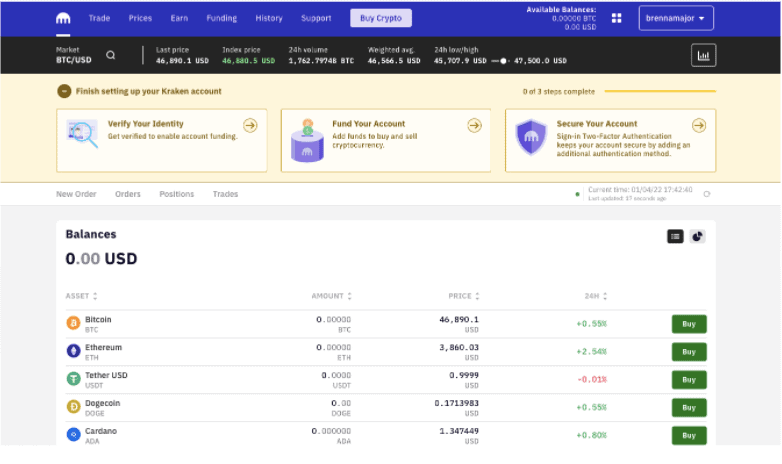Open the Support menu
The width and height of the screenshot is (782, 464).
pos(316,18)
